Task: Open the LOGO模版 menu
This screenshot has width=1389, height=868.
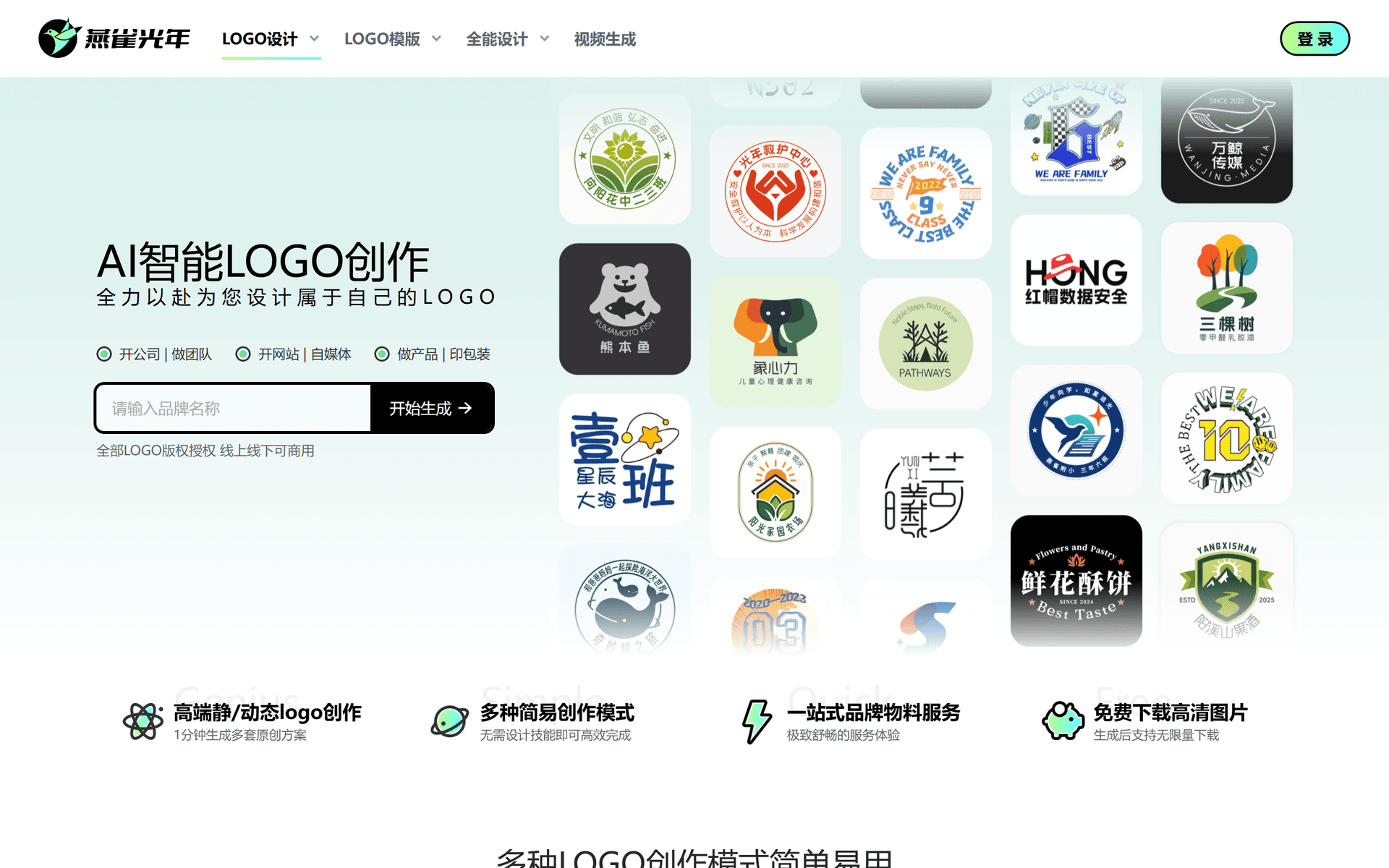Action: point(382,39)
